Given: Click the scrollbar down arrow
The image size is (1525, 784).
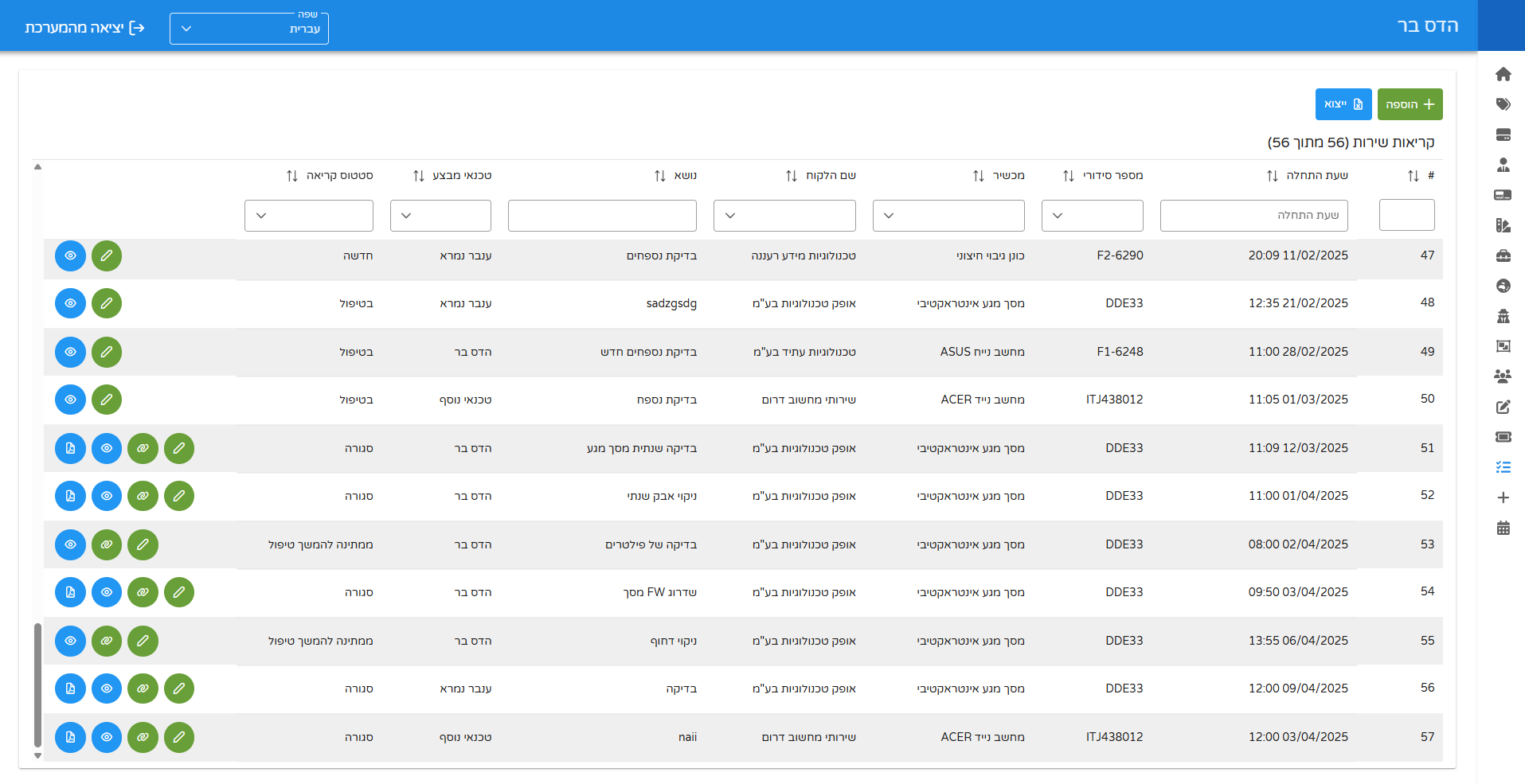Looking at the screenshot, I should 37,755.
